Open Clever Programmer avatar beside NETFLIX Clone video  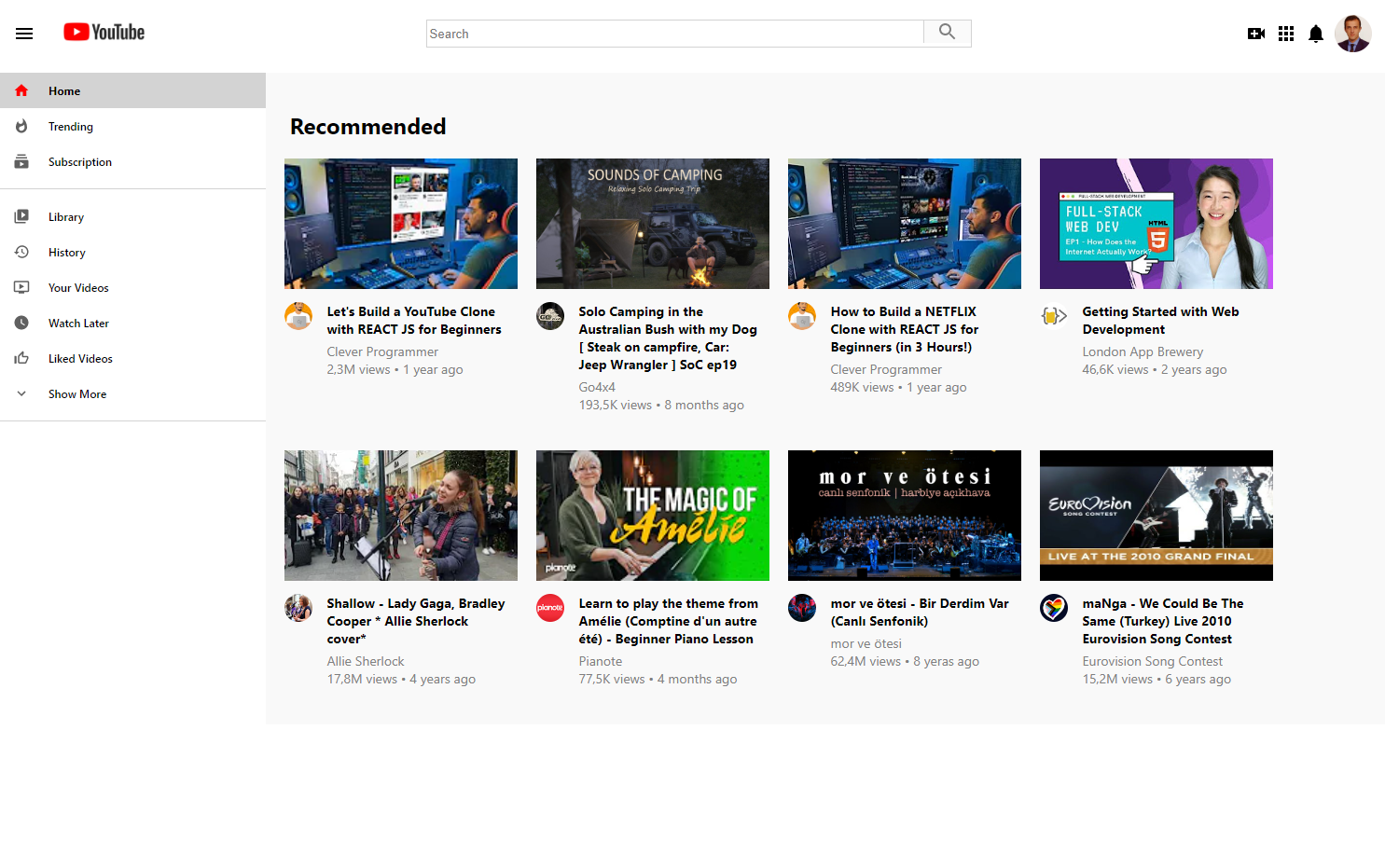click(802, 316)
